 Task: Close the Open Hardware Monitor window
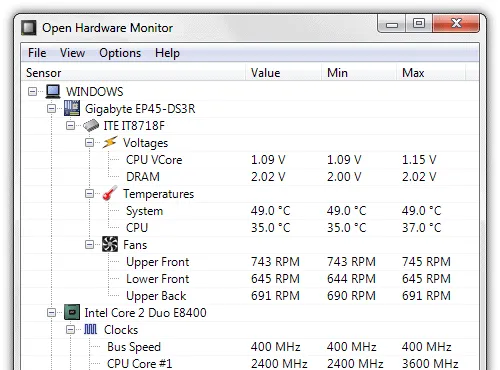pyautogui.click(x=456, y=24)
